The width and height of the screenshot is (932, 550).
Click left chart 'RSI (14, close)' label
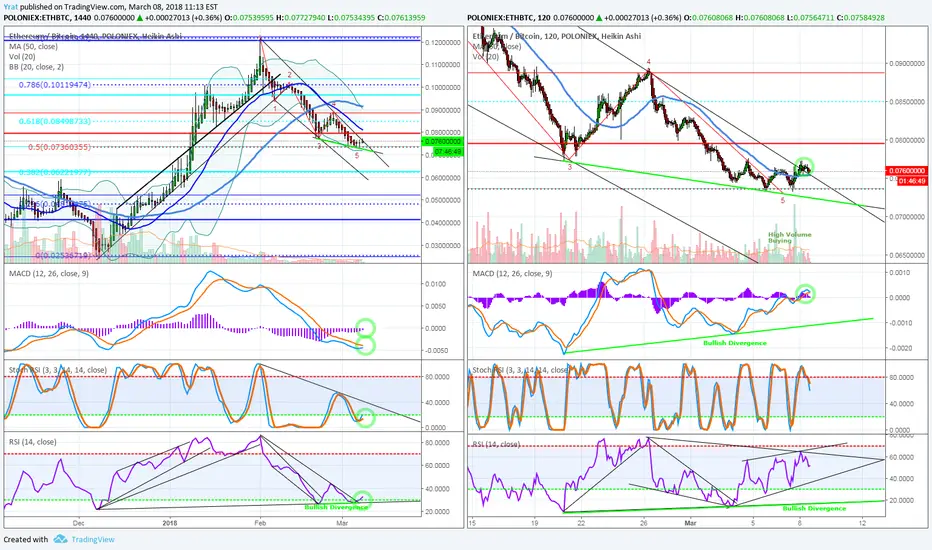click(33, 442)
